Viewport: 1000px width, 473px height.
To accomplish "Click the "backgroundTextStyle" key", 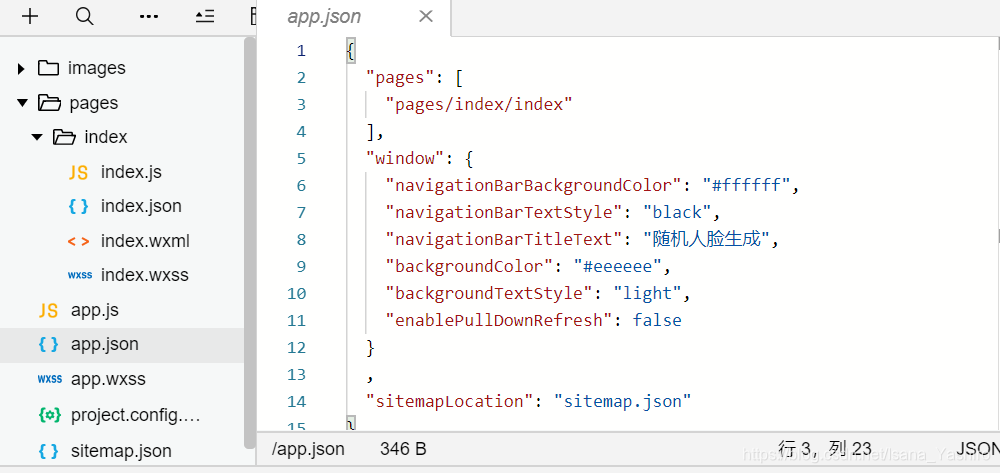I will 490,293.
